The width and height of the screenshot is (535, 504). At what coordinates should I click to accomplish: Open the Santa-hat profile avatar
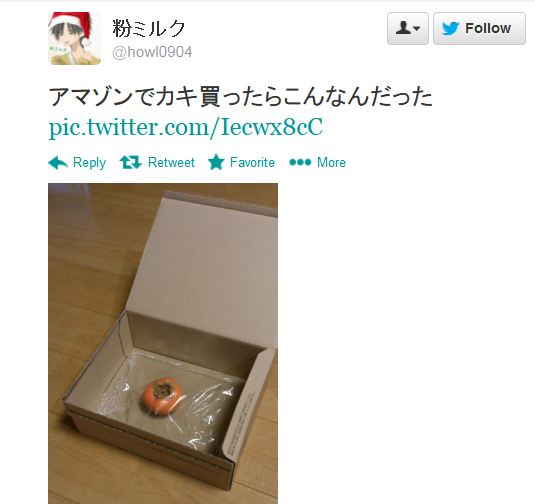[x=74, y=38]
